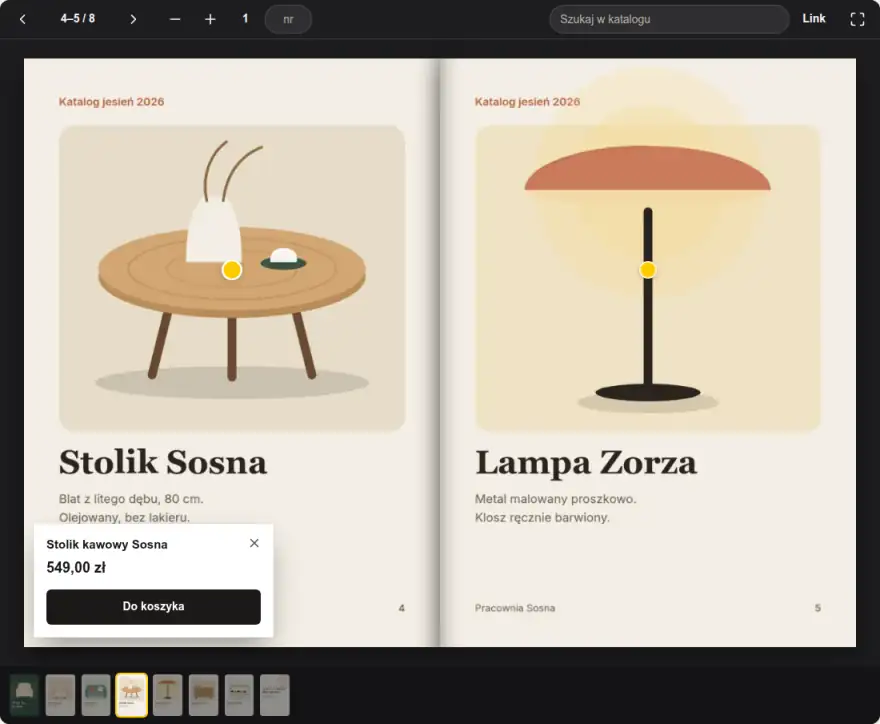Advance to the next catalog spread
The width and height of the screenshot is (880, 724).
point(132,19)
